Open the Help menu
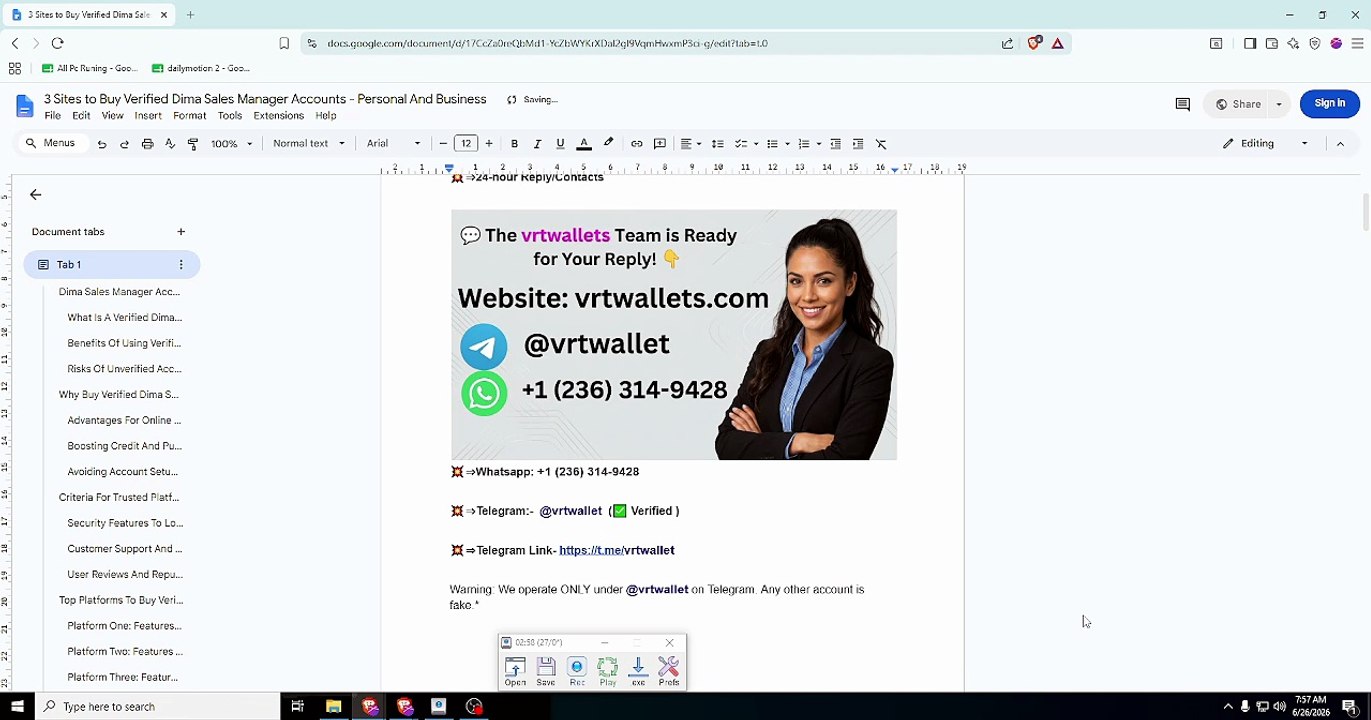 pyautogui.click(x=326, y=116)
